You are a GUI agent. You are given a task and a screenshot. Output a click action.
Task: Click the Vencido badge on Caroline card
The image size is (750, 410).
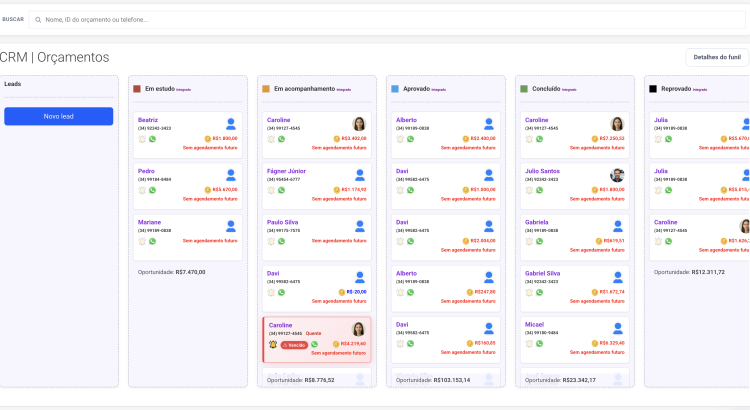point(294,345)
